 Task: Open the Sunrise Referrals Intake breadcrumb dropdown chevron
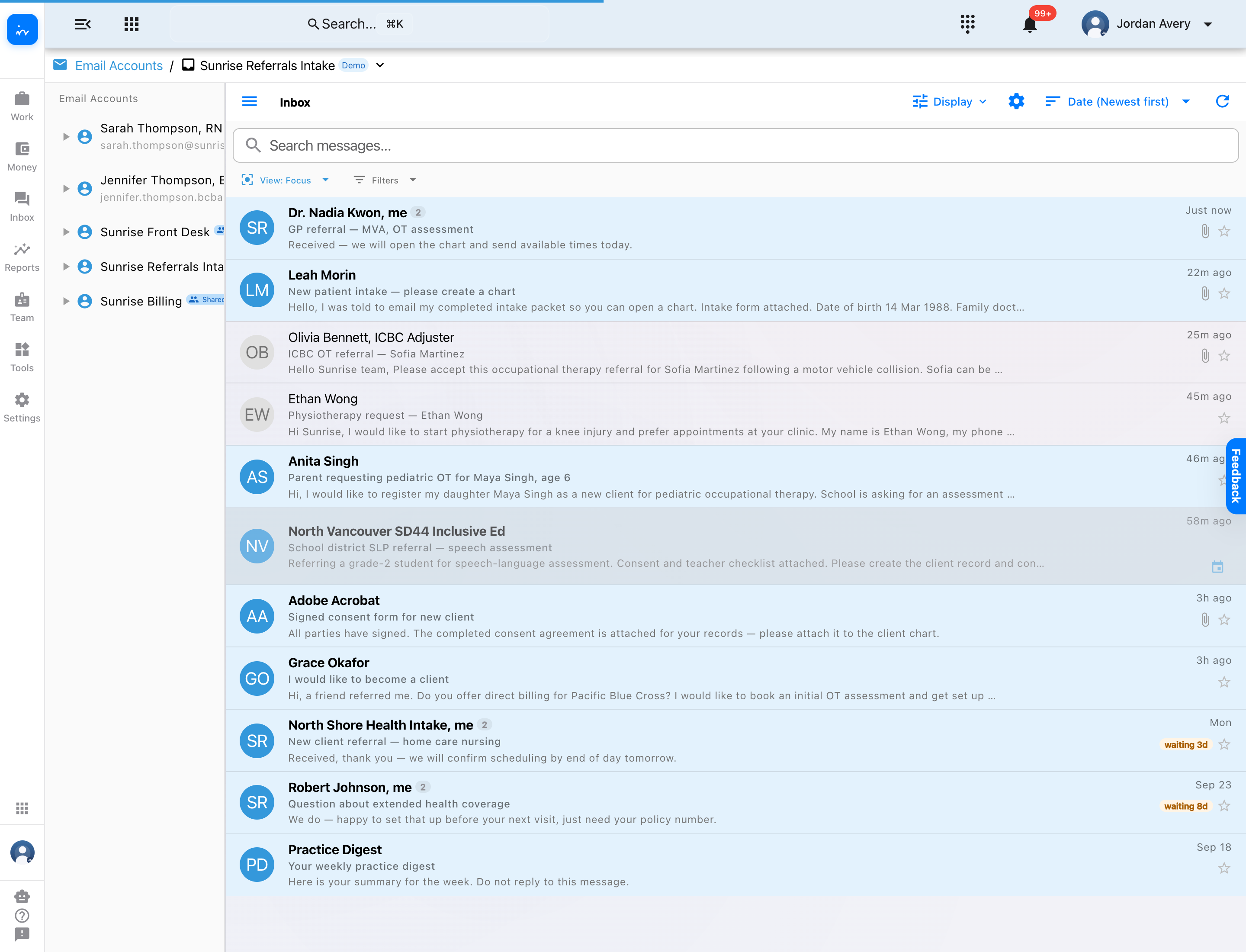(380, 65)
